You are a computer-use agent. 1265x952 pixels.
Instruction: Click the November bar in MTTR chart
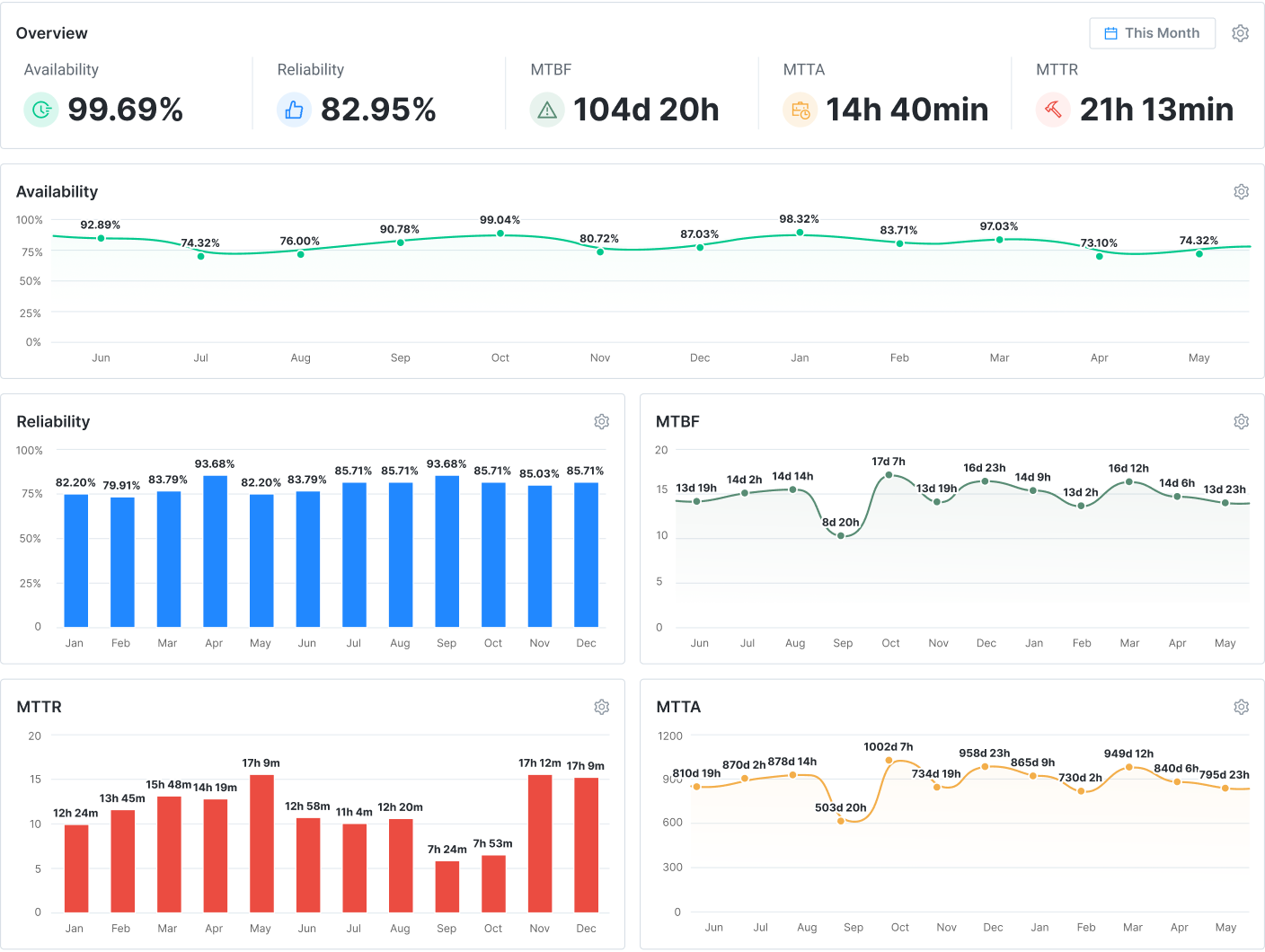540,843
